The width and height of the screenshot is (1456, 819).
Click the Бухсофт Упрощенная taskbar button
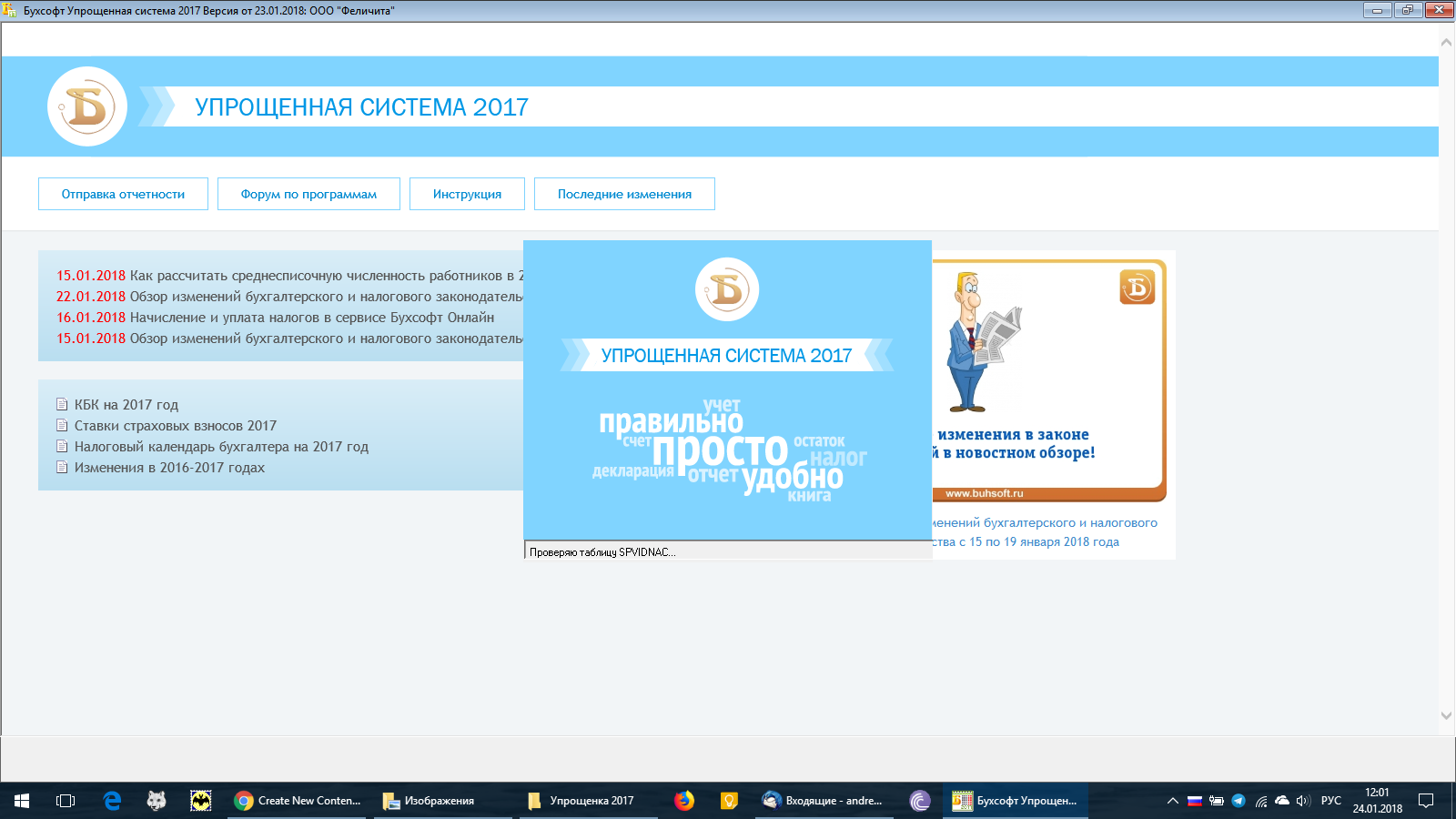click(1016, 801)
